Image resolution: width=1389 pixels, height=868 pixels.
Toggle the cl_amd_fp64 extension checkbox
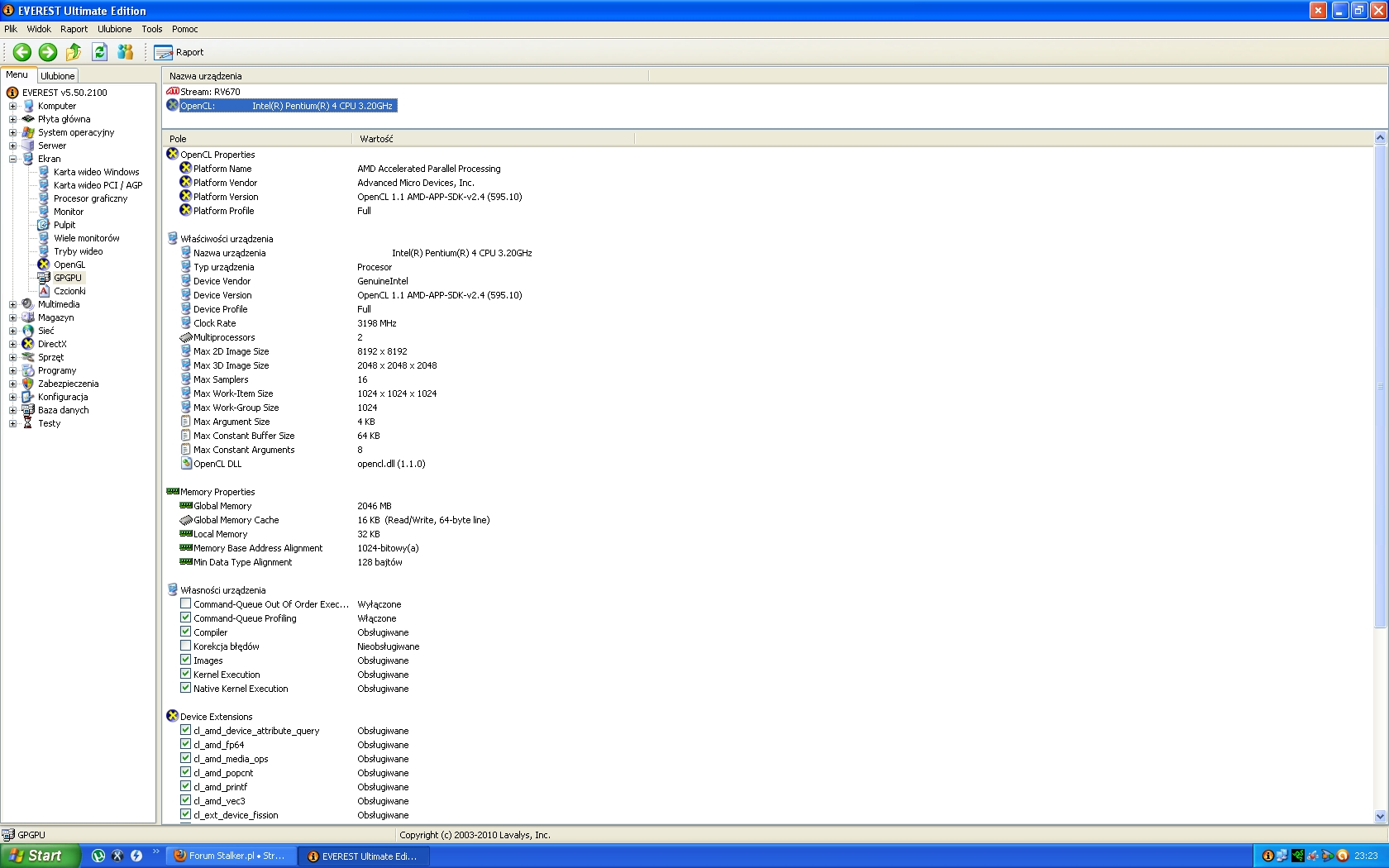pos(186,745)
